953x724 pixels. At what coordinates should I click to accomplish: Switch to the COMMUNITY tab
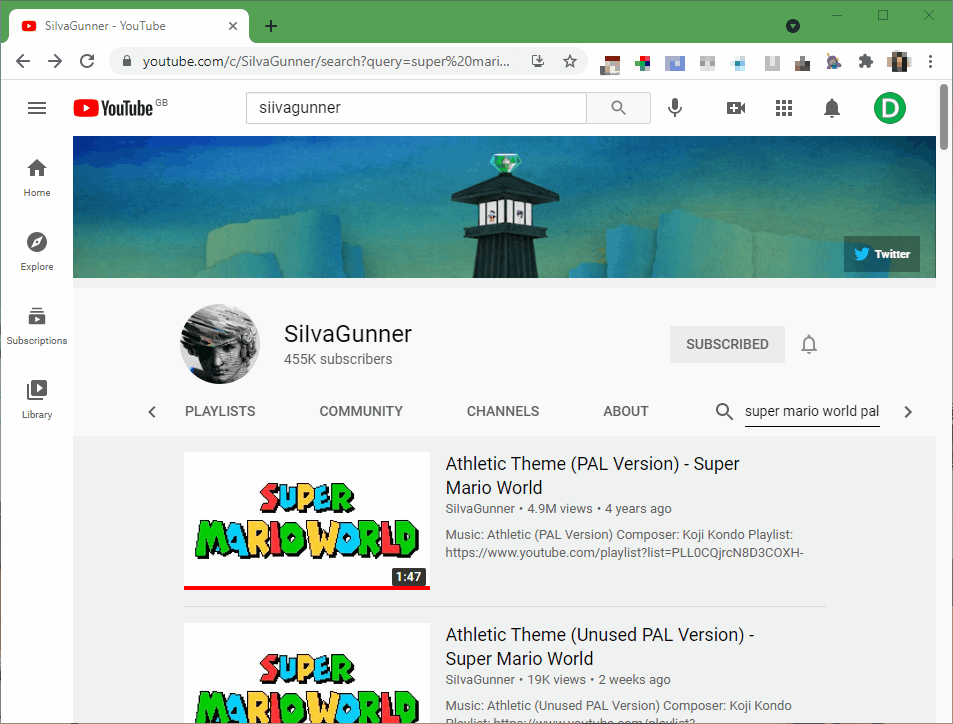coord(361,412)
